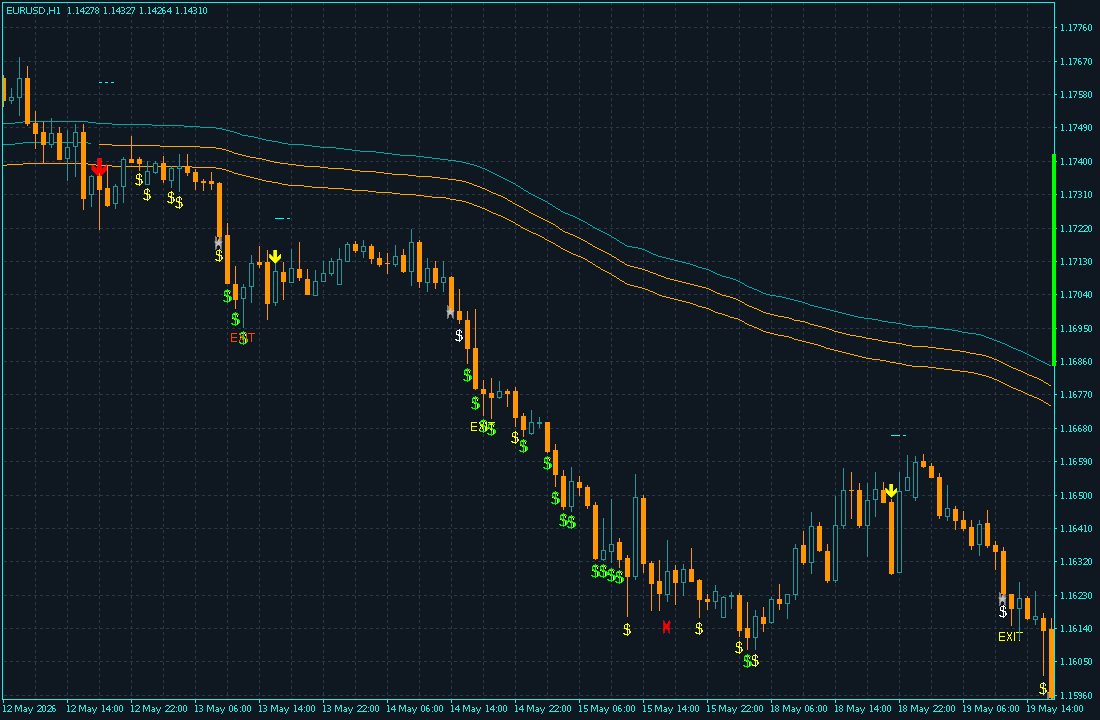
Task: Click the 1.17670 price label
Action: click(1075, 62)
